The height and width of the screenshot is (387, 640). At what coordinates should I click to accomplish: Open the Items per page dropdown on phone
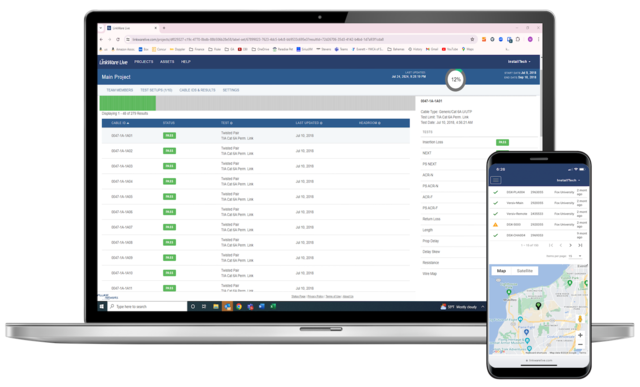575,256
